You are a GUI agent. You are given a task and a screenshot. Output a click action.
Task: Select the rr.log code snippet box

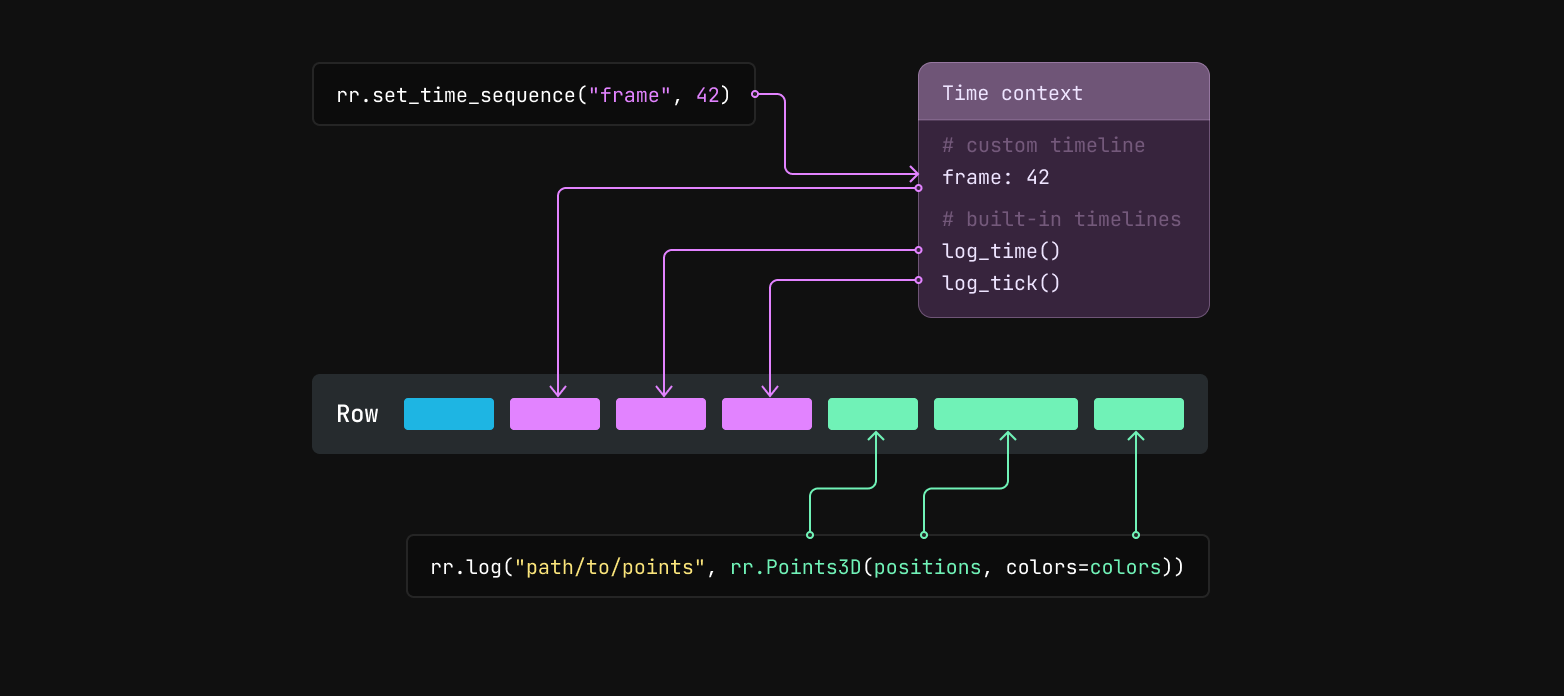(807, 566)
